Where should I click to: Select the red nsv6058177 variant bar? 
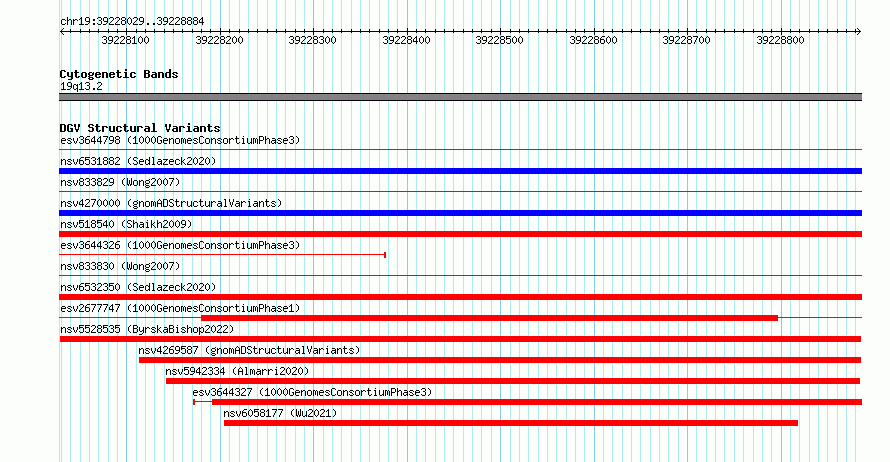click(511, 423)
